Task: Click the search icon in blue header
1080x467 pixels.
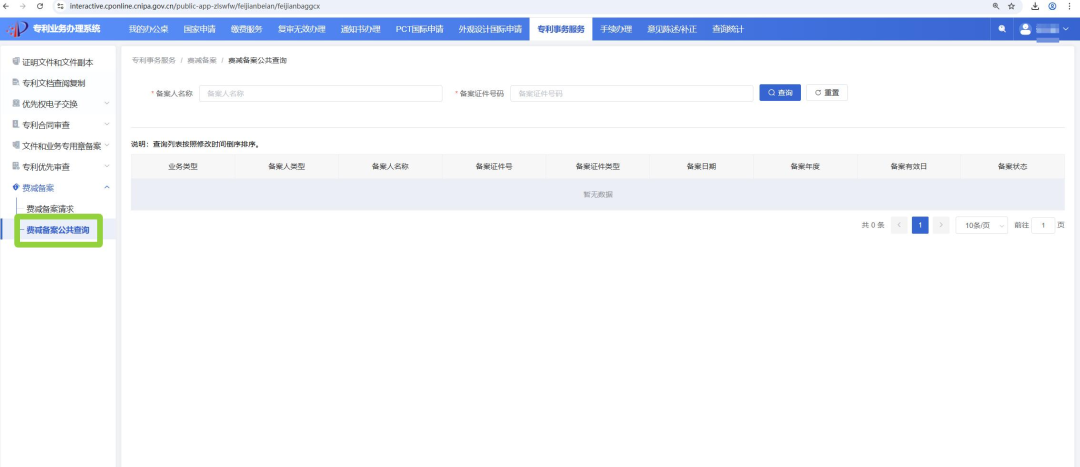Action: pos(1002,29)
